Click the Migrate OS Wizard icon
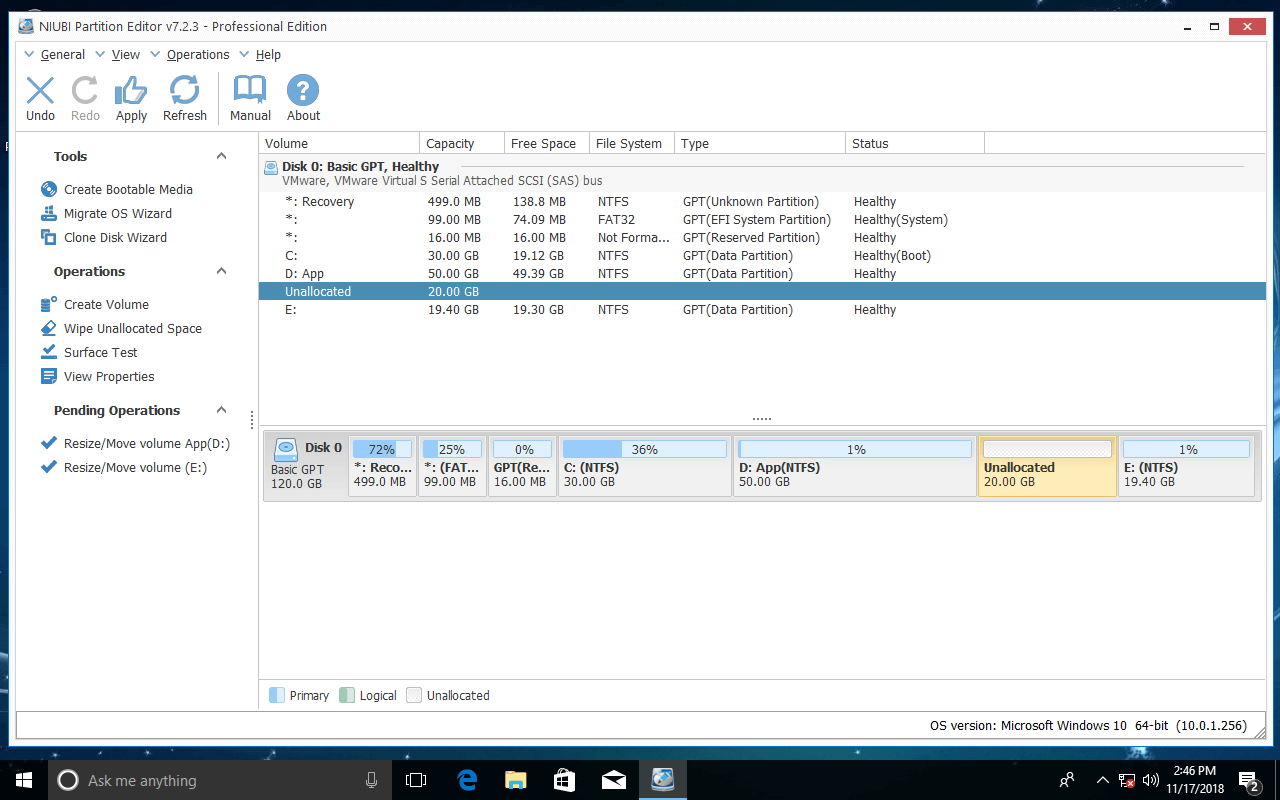 48,213
